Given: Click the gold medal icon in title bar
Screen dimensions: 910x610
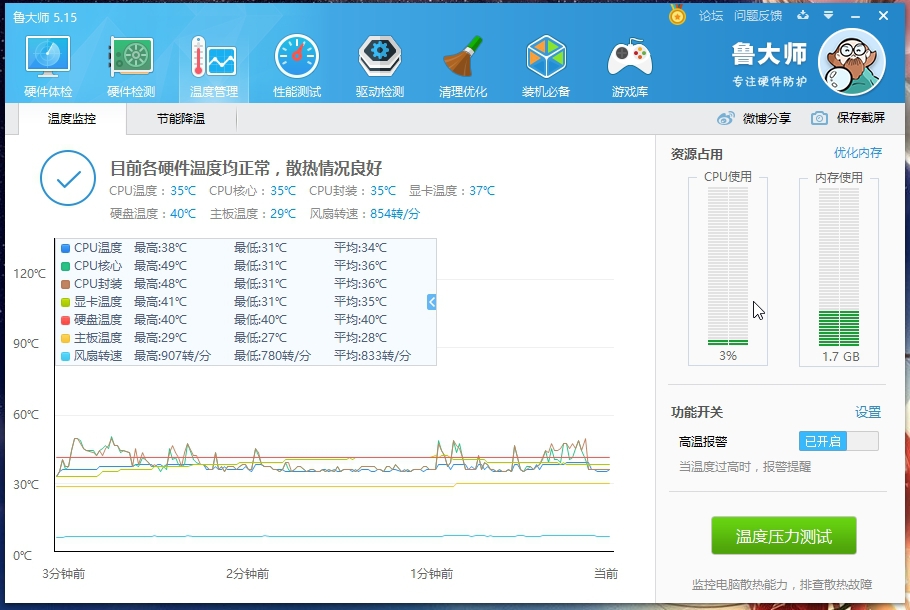Looking at the screenshot, I should pos(677,15).
